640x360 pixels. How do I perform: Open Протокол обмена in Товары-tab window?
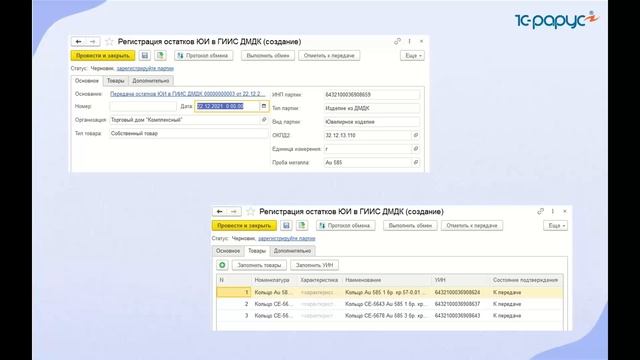[346, 225]
